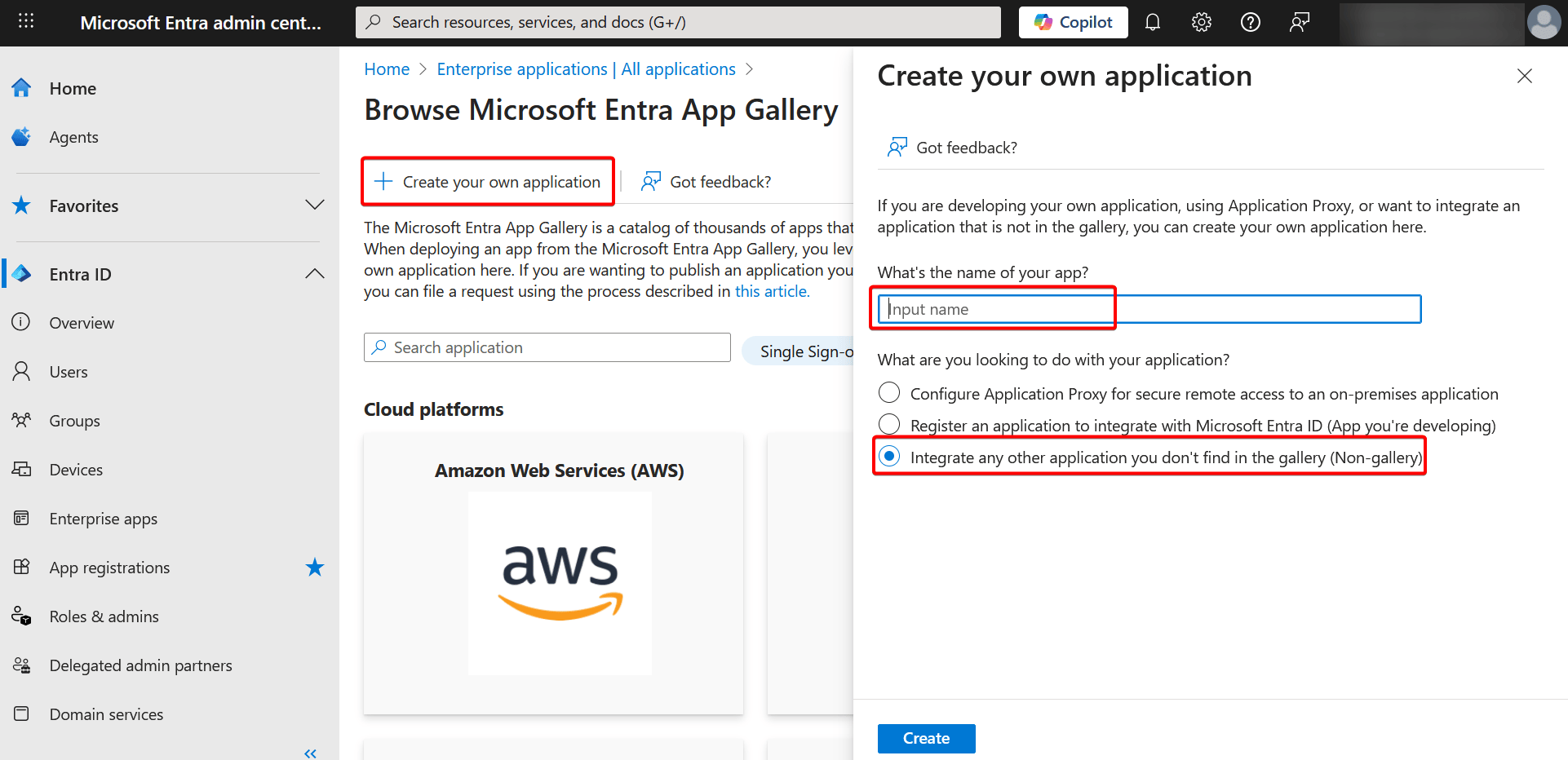Open App registrations in the sidebar
Screen dimensions: 1568x760
pyautogui.click(x=109, y=568)
